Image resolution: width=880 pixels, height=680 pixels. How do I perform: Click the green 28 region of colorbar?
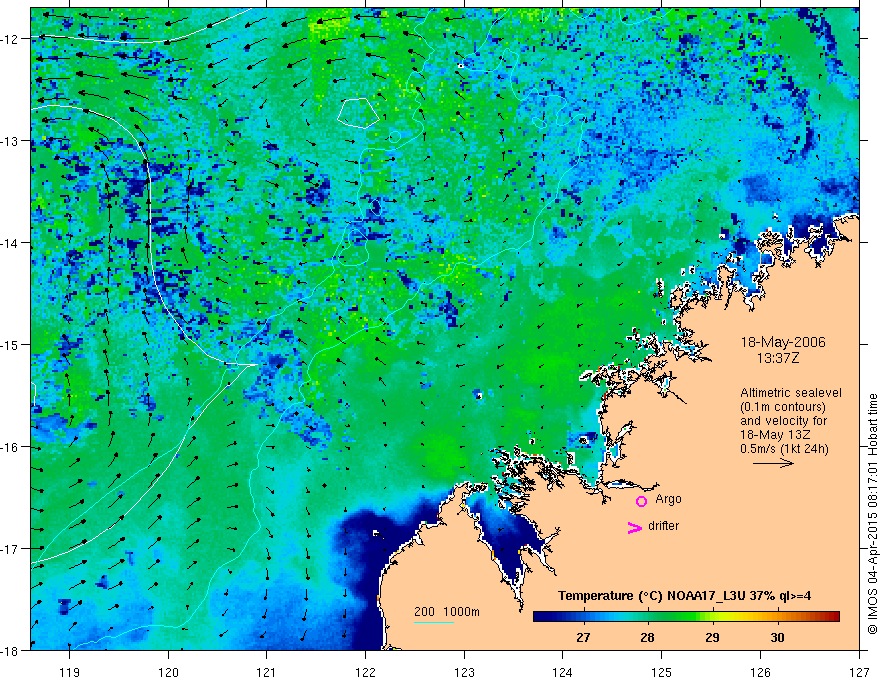[x=647, y=617]
